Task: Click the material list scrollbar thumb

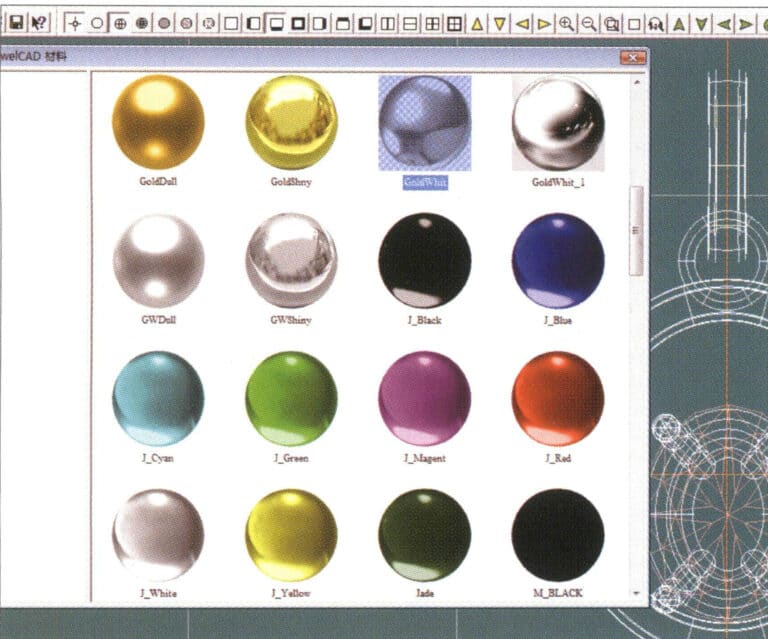Action: tap(636, 231)
